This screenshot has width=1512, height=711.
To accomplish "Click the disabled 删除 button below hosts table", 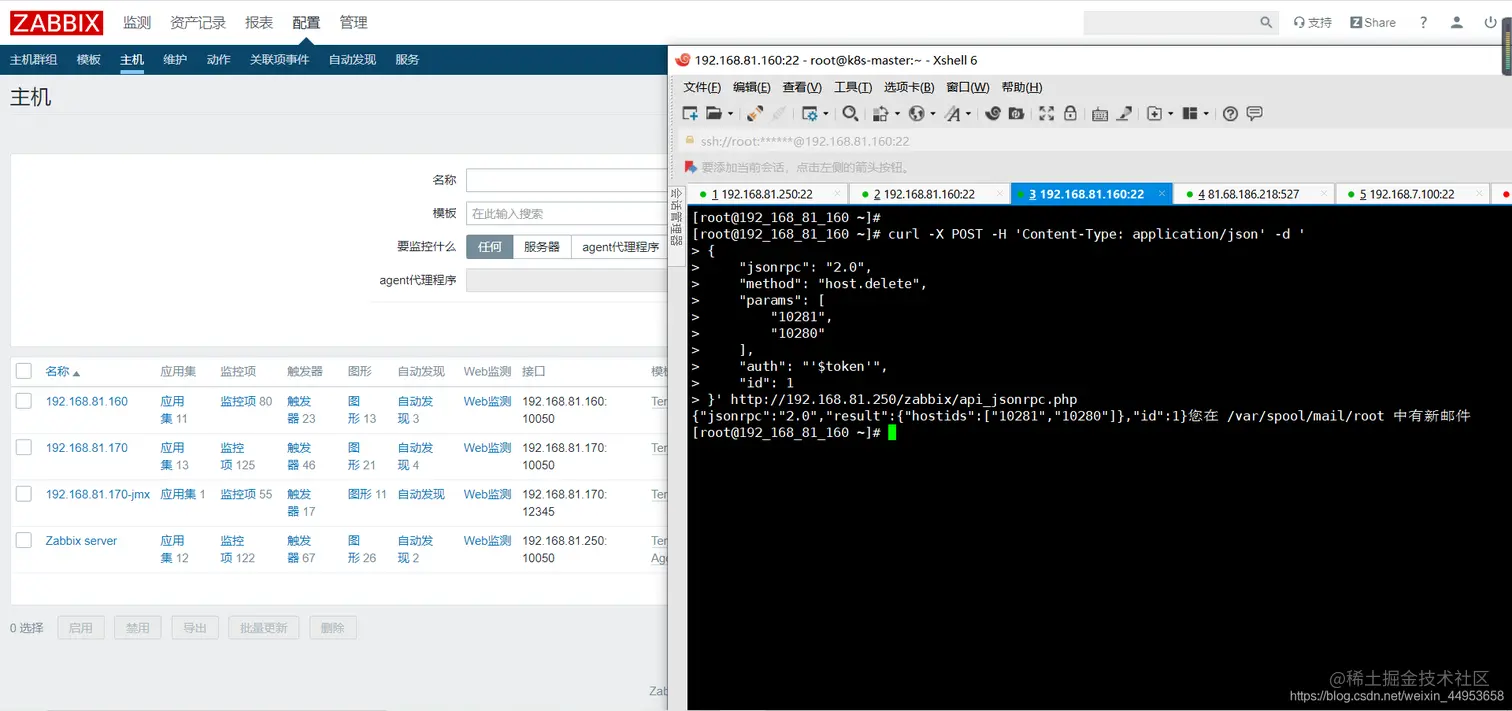I will pyautogui.click(x=333, y=628).
